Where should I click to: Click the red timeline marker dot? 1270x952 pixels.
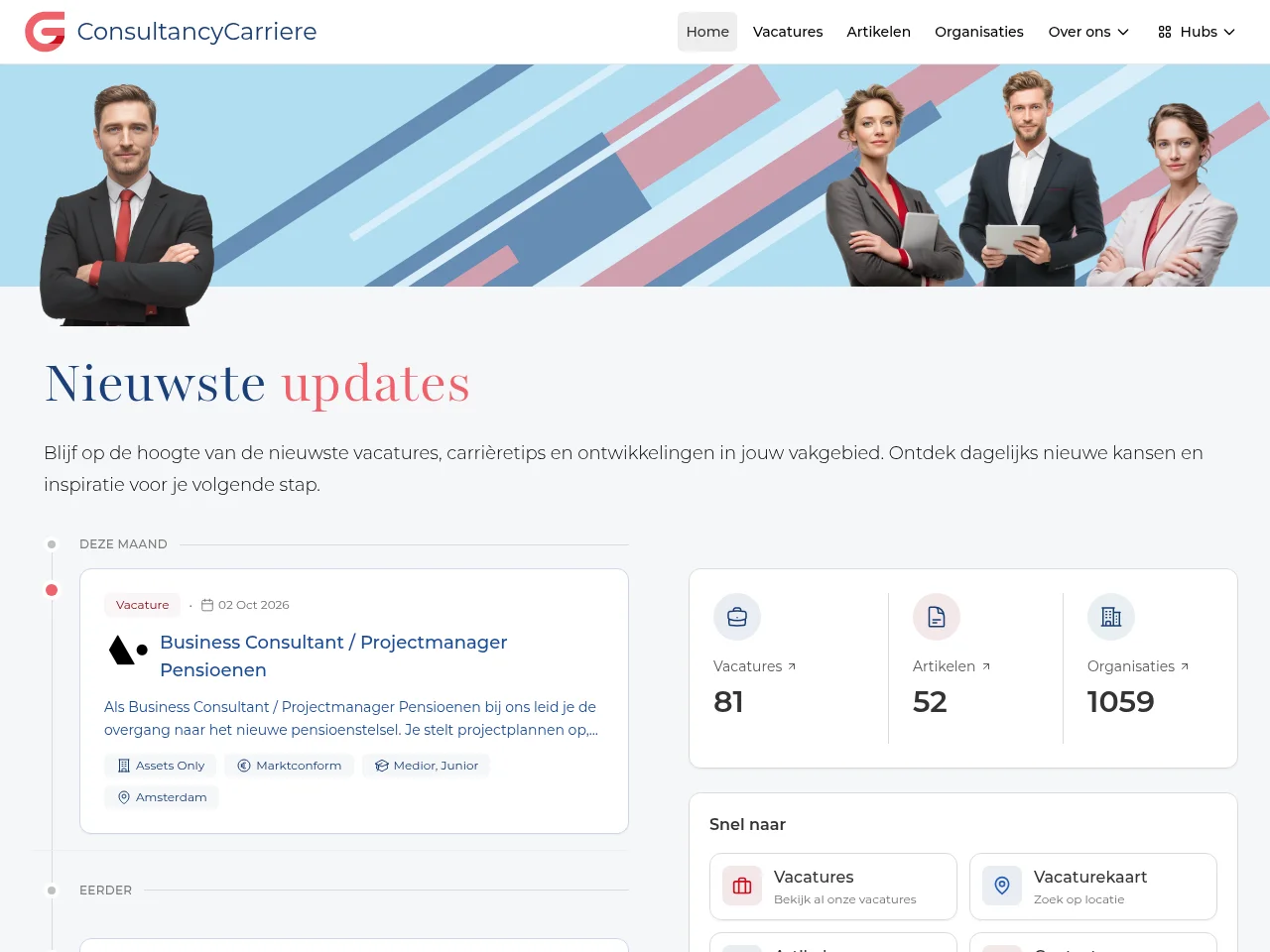(52, 590)
